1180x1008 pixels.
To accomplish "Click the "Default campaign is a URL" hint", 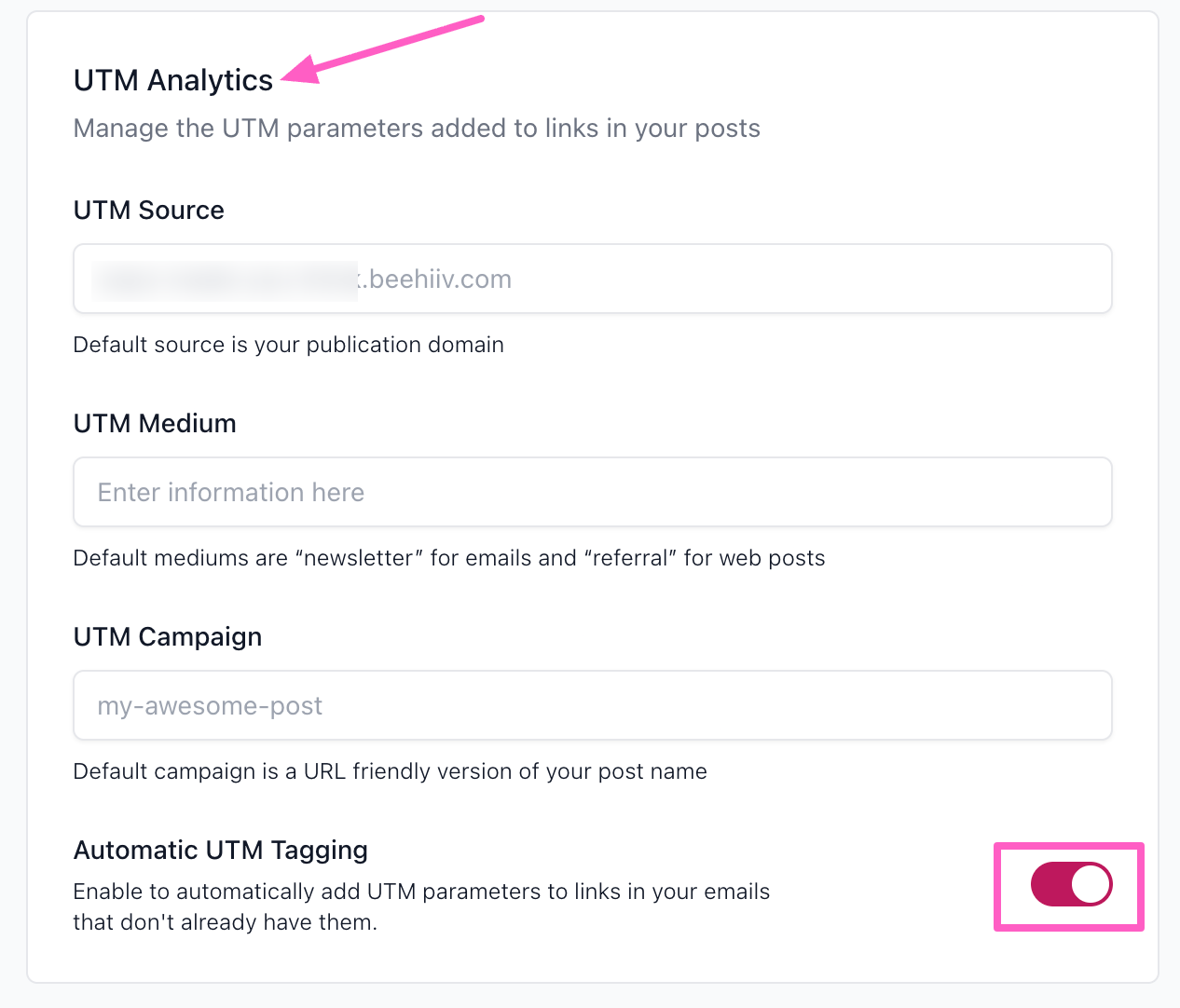I will pyautogui.click(x=390, y=771).
